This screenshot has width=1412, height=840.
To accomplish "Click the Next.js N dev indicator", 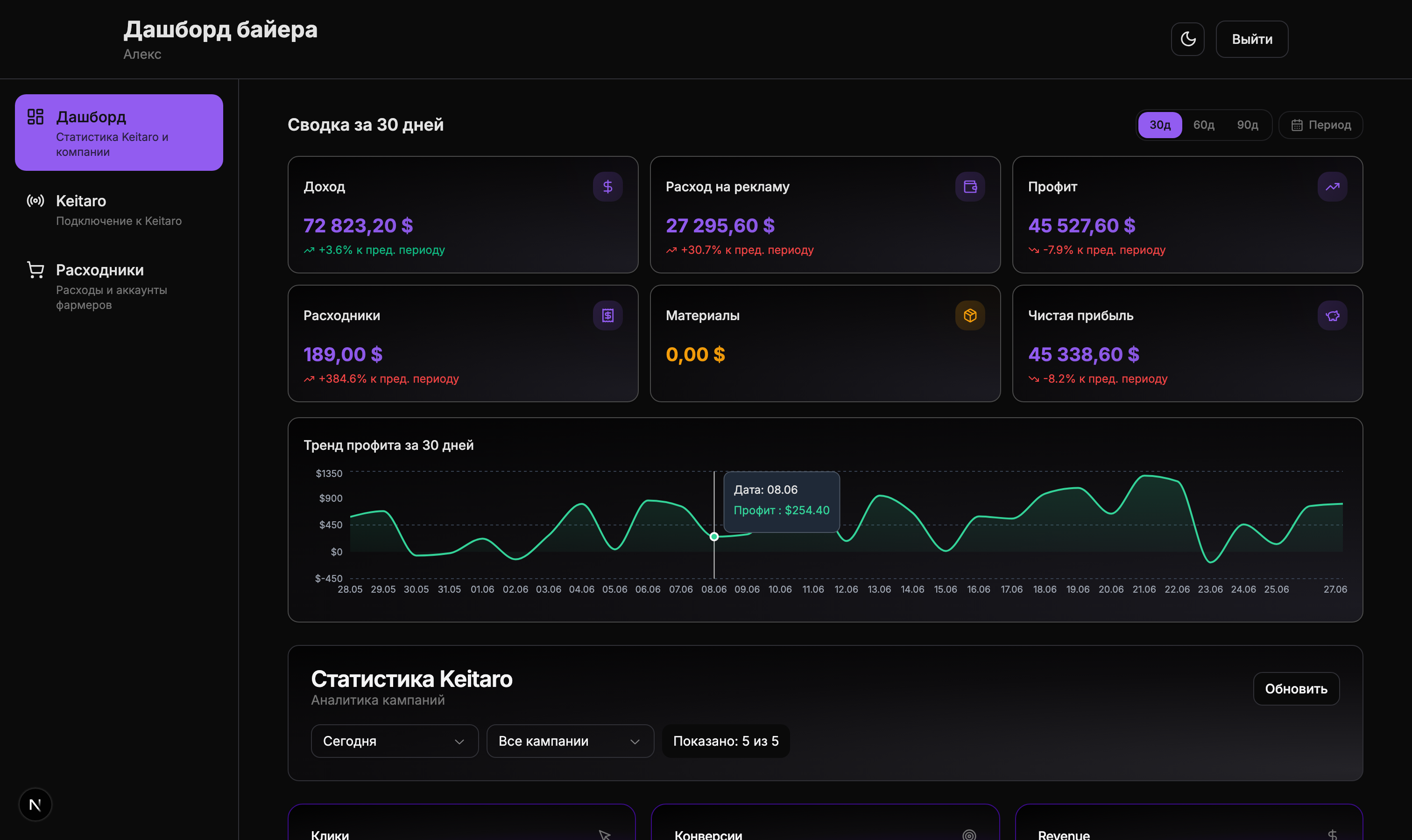I will click(35, 805).
